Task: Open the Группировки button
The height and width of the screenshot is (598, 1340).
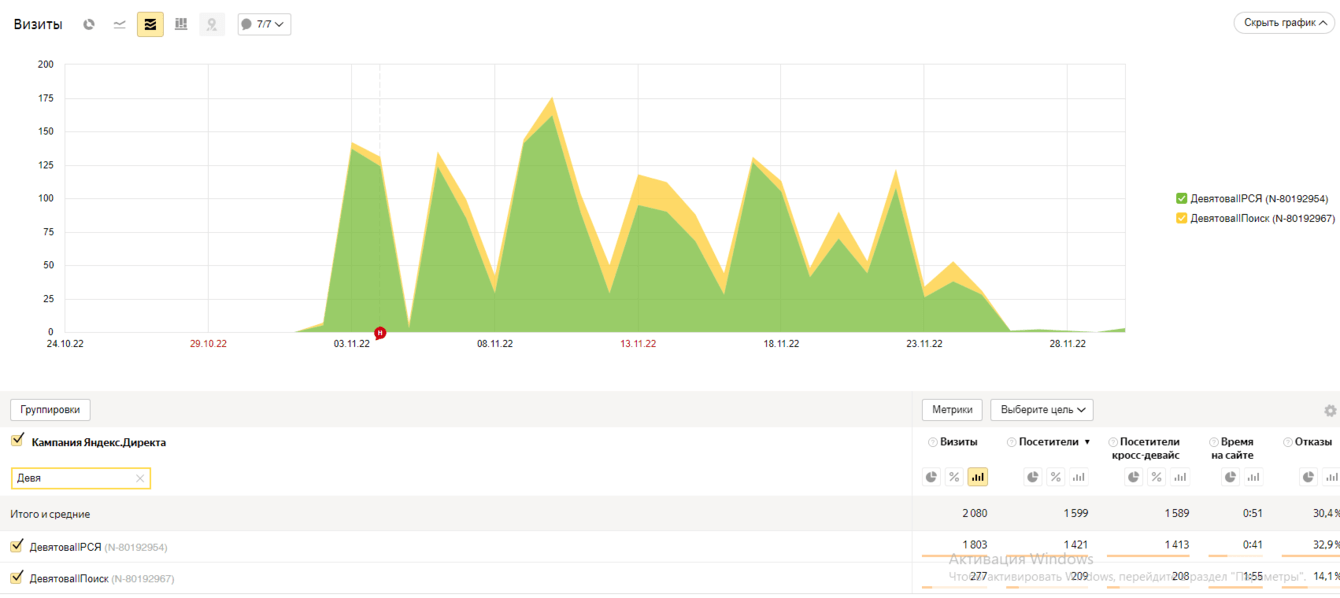Action: (x=50, y=410)
